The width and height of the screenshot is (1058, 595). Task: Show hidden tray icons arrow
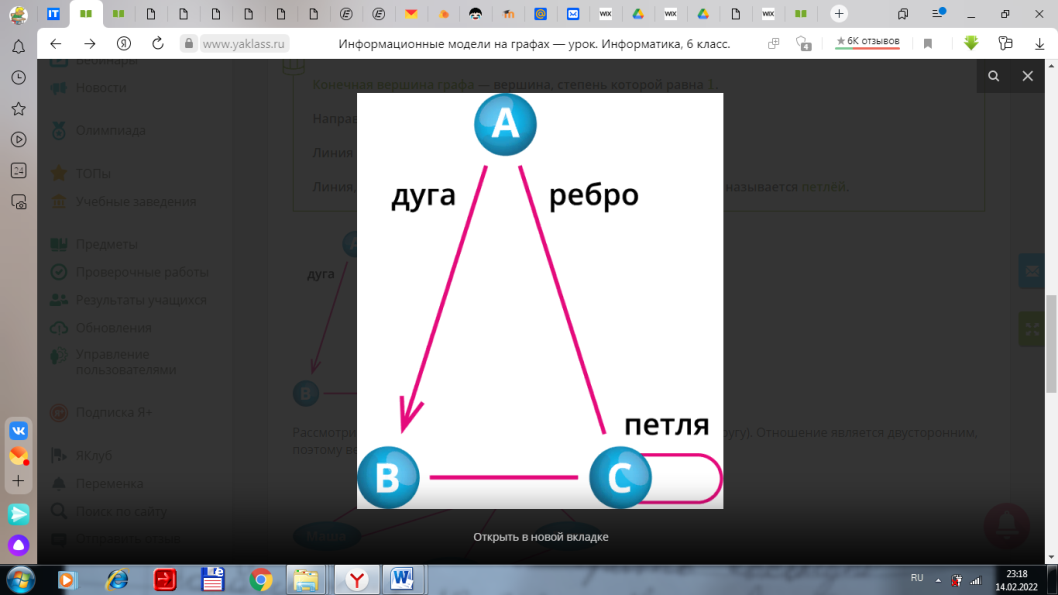tap(938, 580)
